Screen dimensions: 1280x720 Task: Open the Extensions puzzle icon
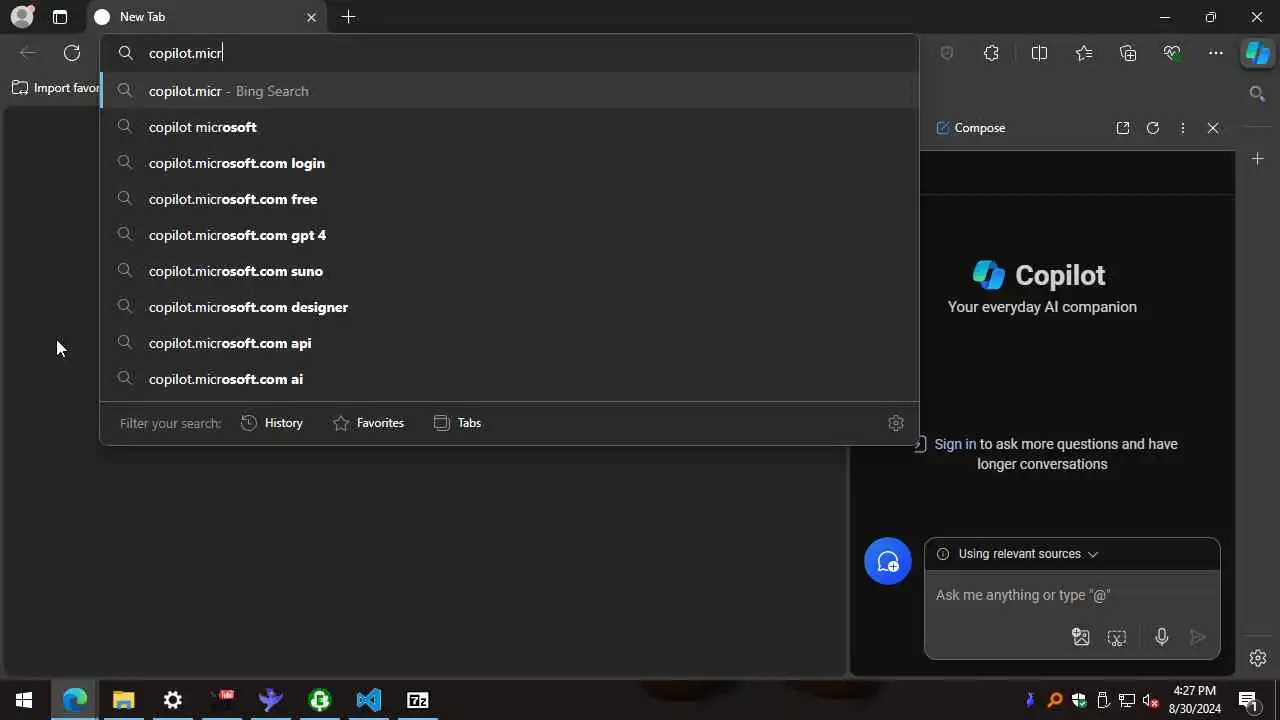pos(991,53)
